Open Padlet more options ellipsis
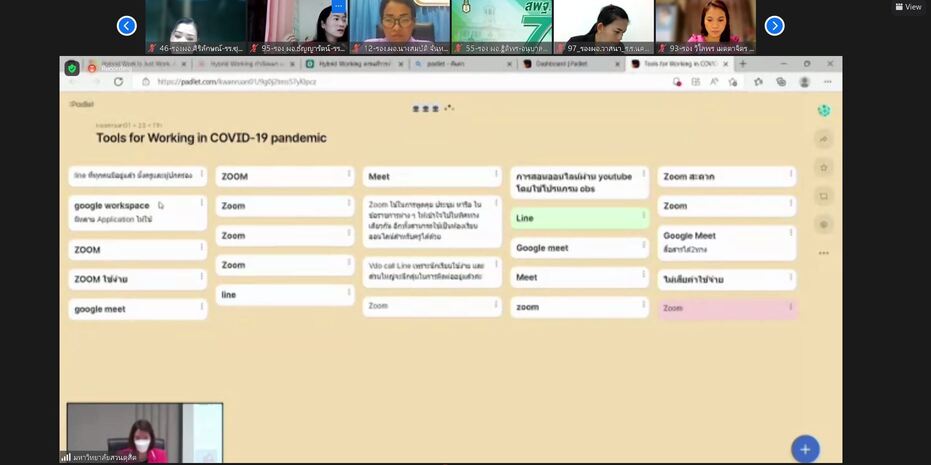This screenshot has height=465, width=931. pyautogui.click(x=824, y=253)
